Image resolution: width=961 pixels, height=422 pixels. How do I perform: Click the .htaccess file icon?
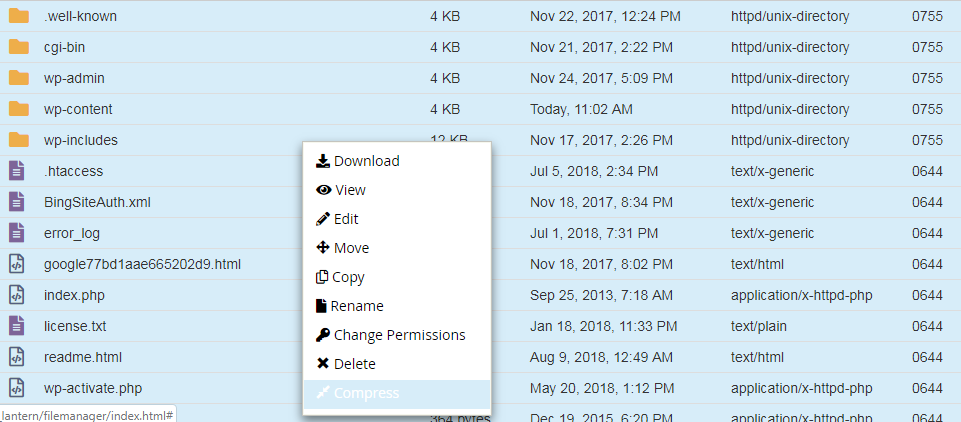[17, 171]
